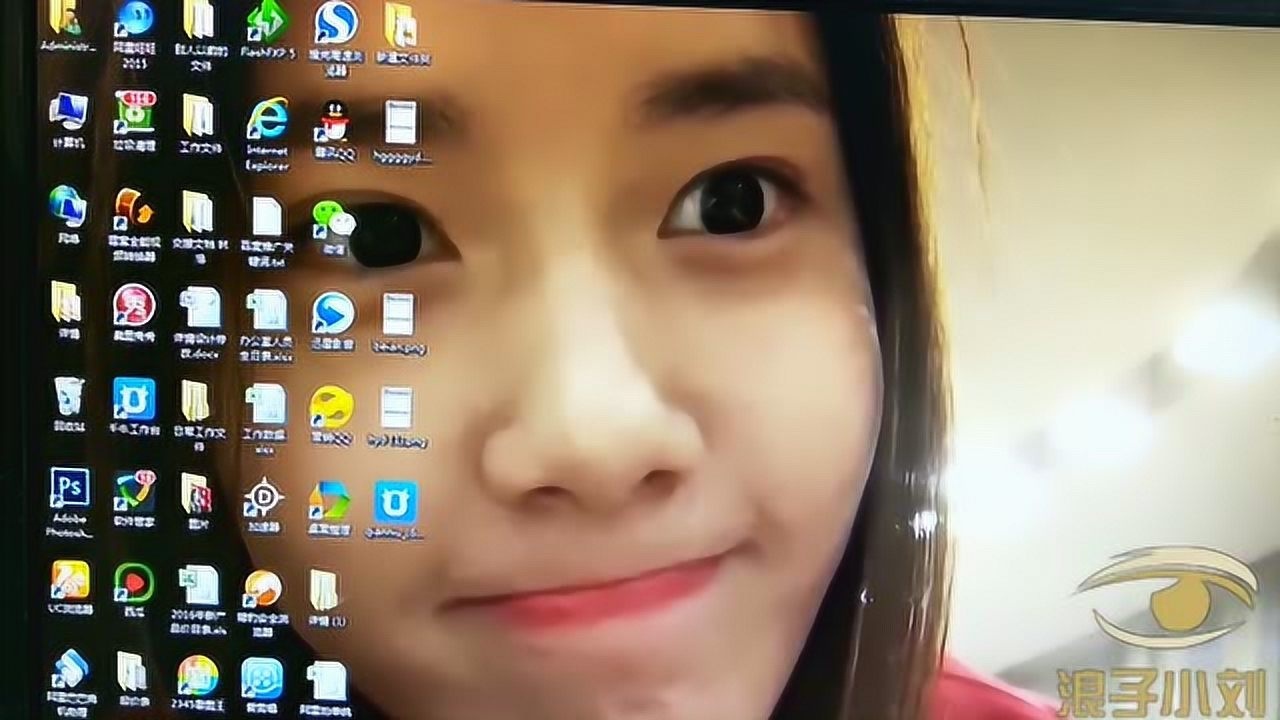The image size is (1280, 720).
Task: Launch the blue Xunlei video bird icon
Action: pos(333,313)
